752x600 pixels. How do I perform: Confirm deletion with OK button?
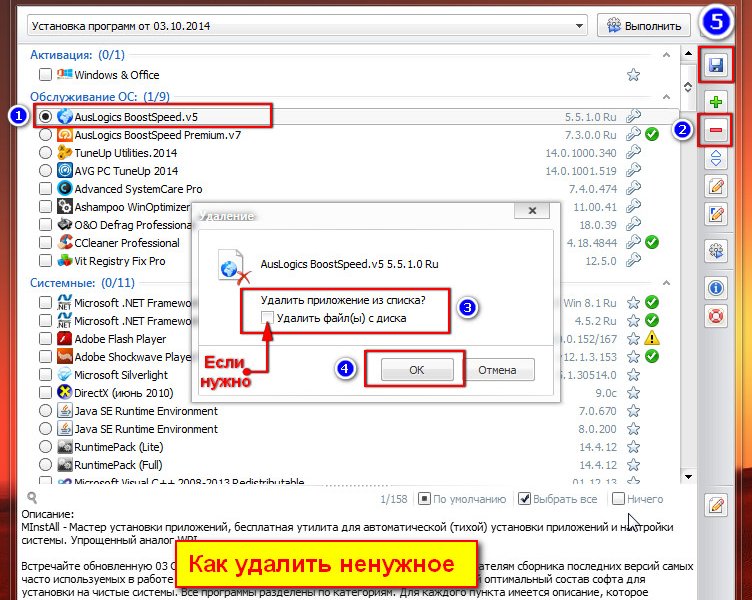tap(417, 370)
